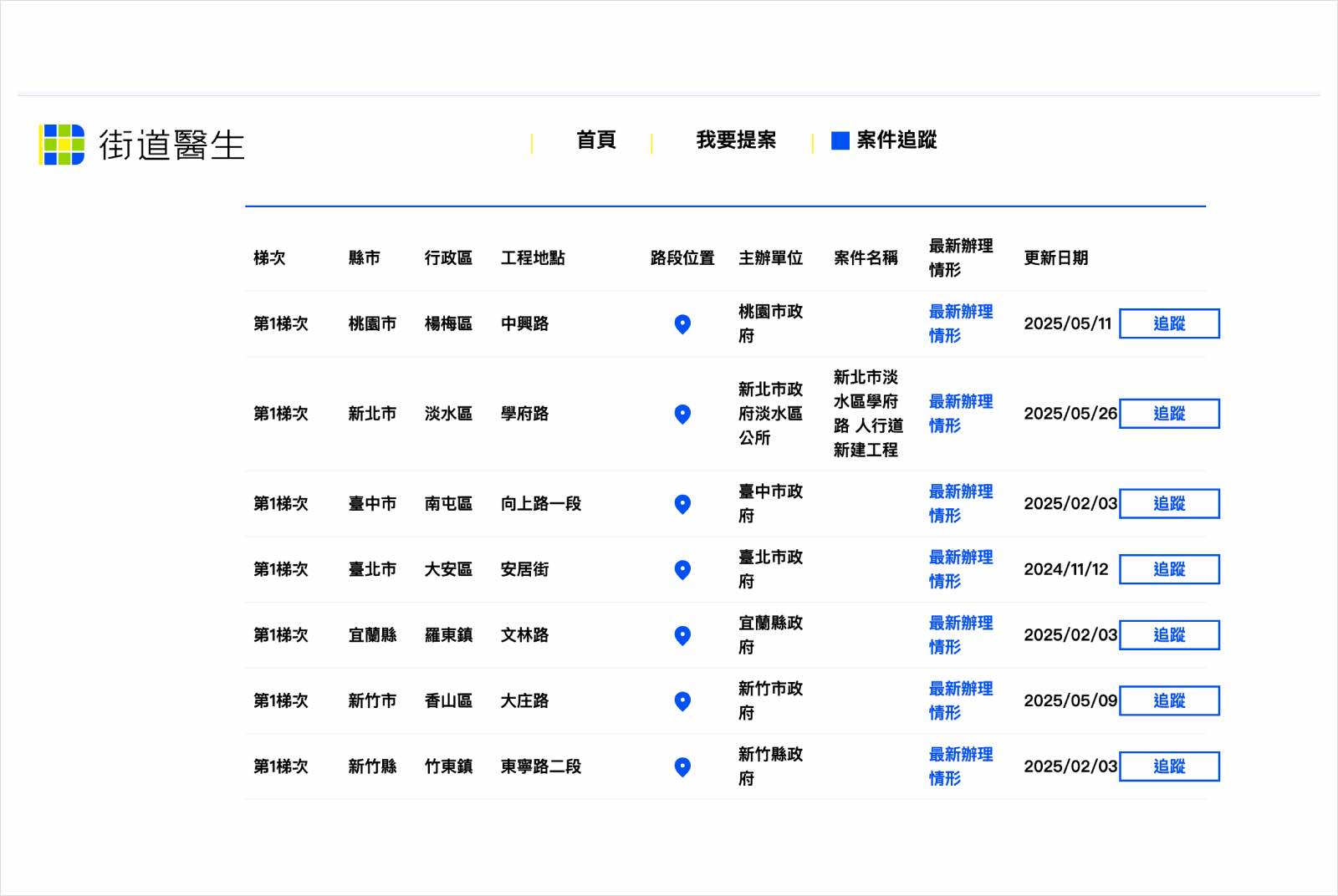Click the 更新日期 column header
The height and width of the screenshot is (896, 1338).
tap(1056, 258)
